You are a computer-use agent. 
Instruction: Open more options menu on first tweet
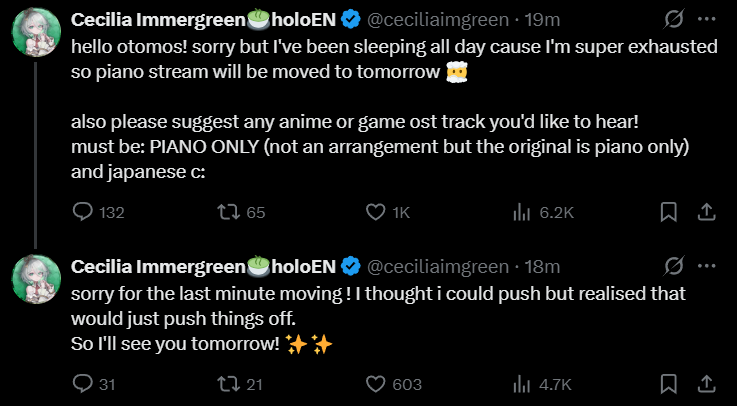[707, 19]
